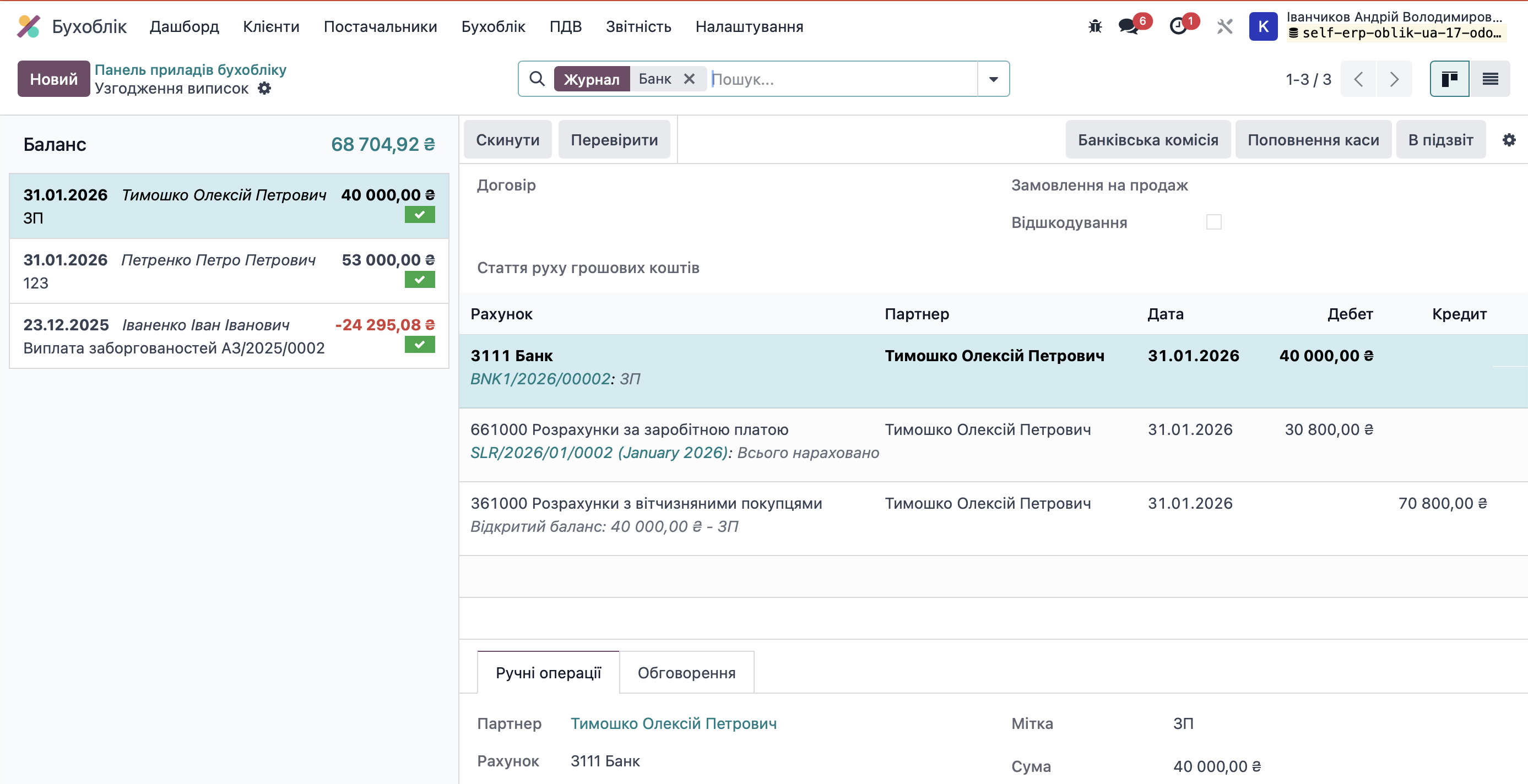Toggle green checkmark on Тимошко 40 000 statement

pos(419,215)
